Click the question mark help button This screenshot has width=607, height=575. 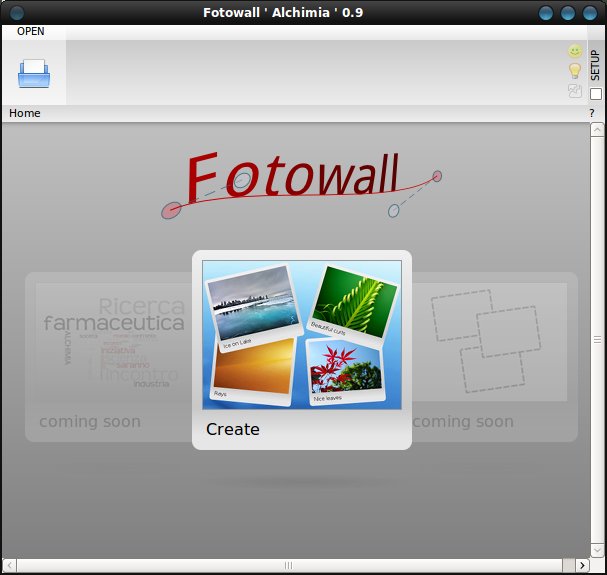(x=592, y=113)
